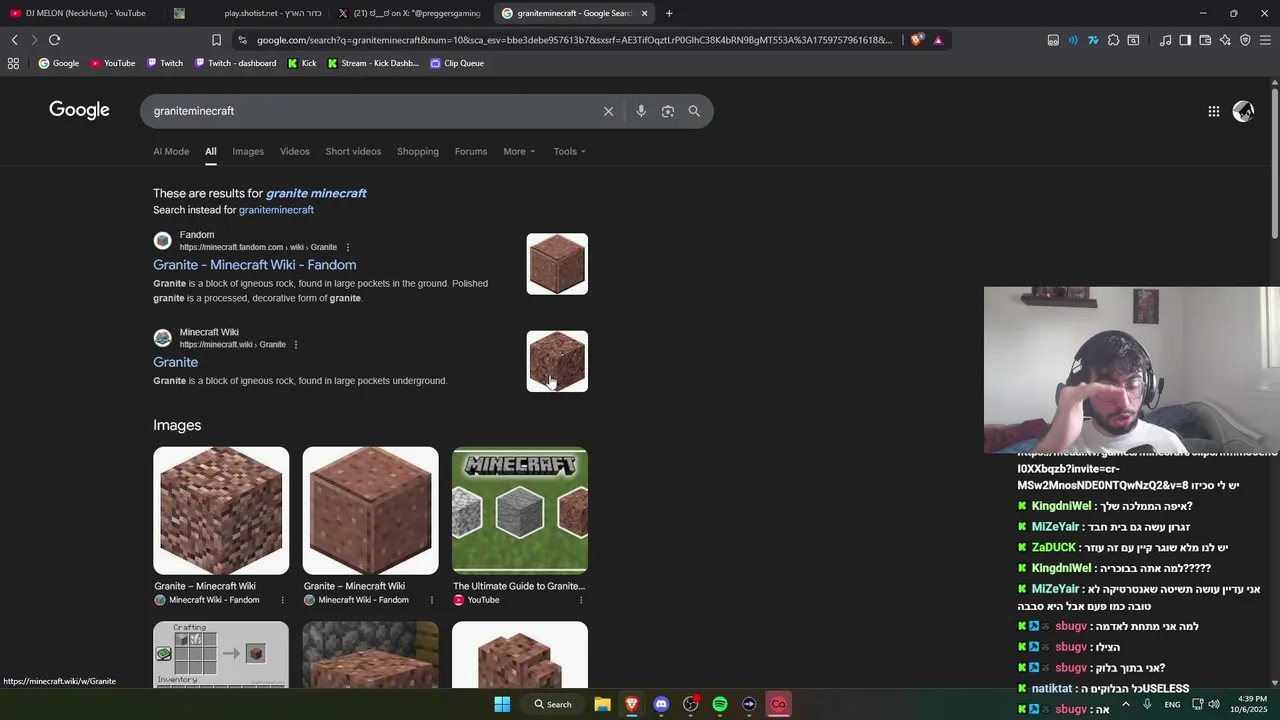Follow the suggested granite minecraft link

coord(316,193)
